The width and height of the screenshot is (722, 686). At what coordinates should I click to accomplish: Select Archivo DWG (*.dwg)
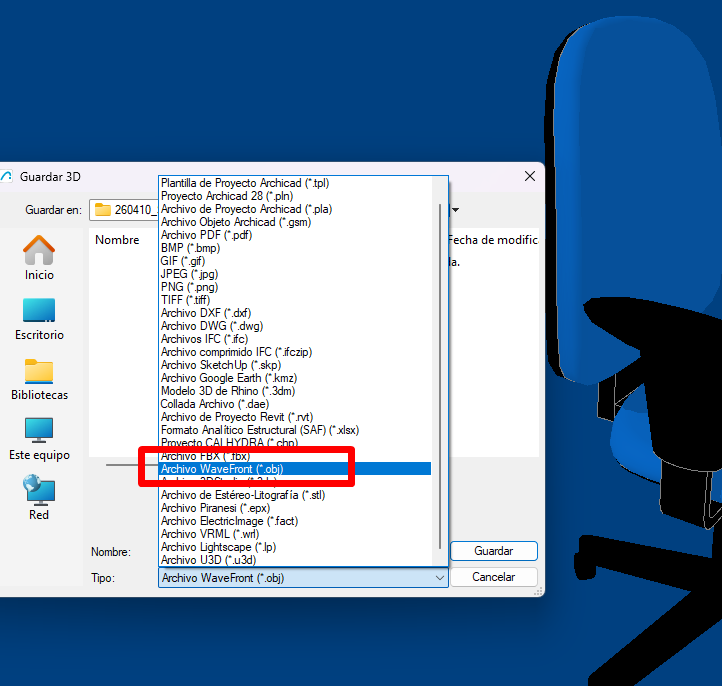click(295, 326)
